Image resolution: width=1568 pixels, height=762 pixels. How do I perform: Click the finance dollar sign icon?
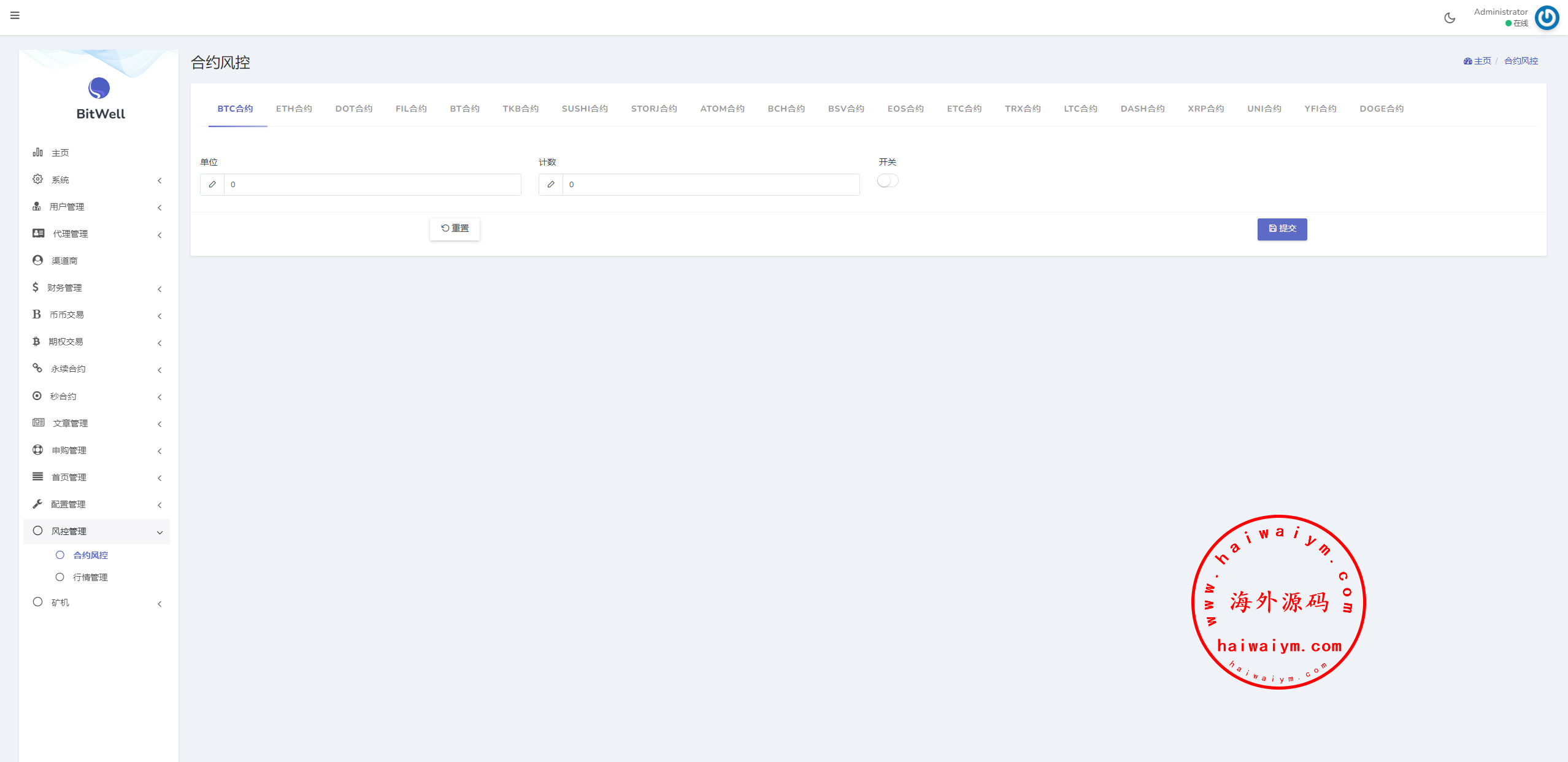point(36,287)
